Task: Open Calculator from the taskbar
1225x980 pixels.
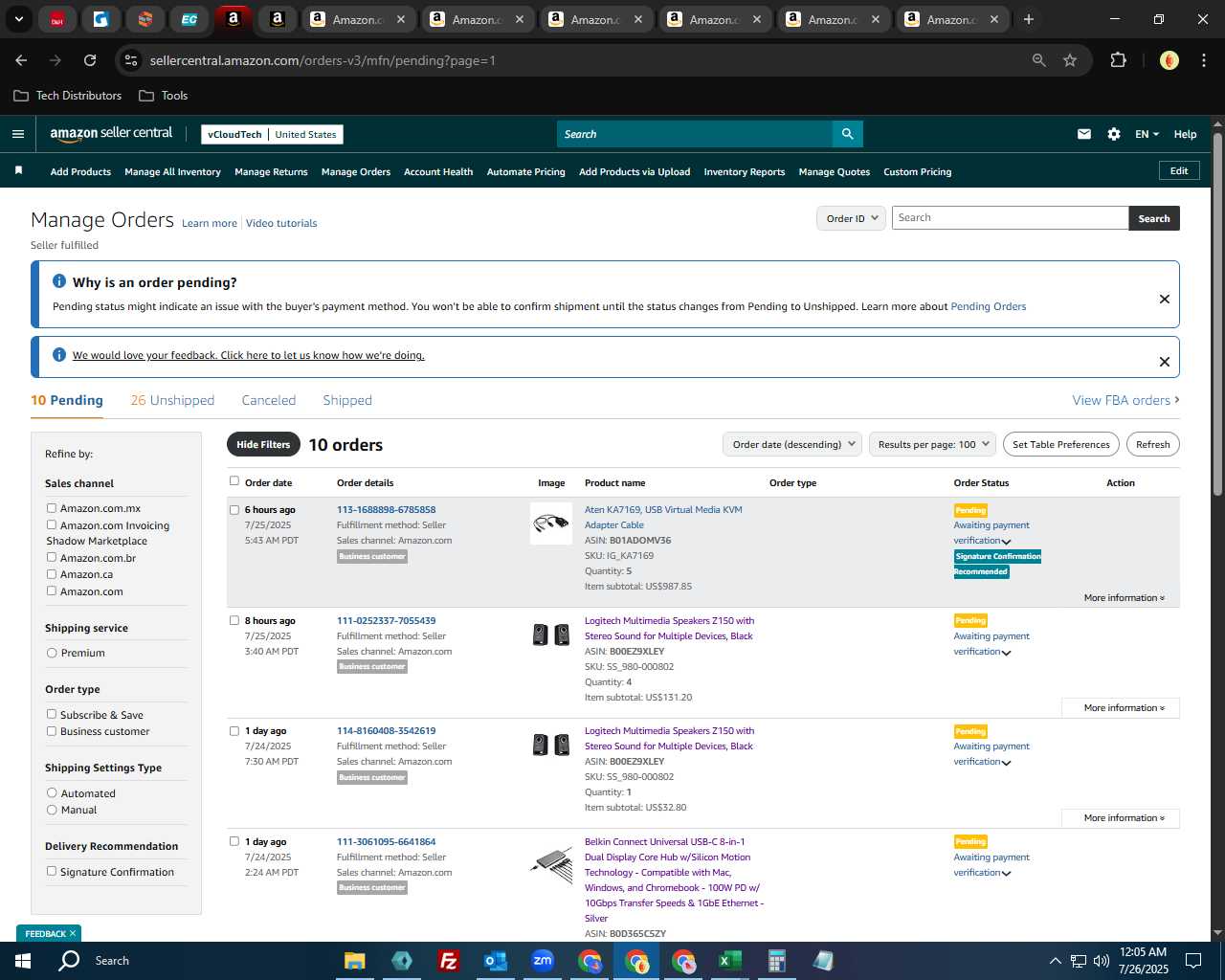Action: coord(776,961)
